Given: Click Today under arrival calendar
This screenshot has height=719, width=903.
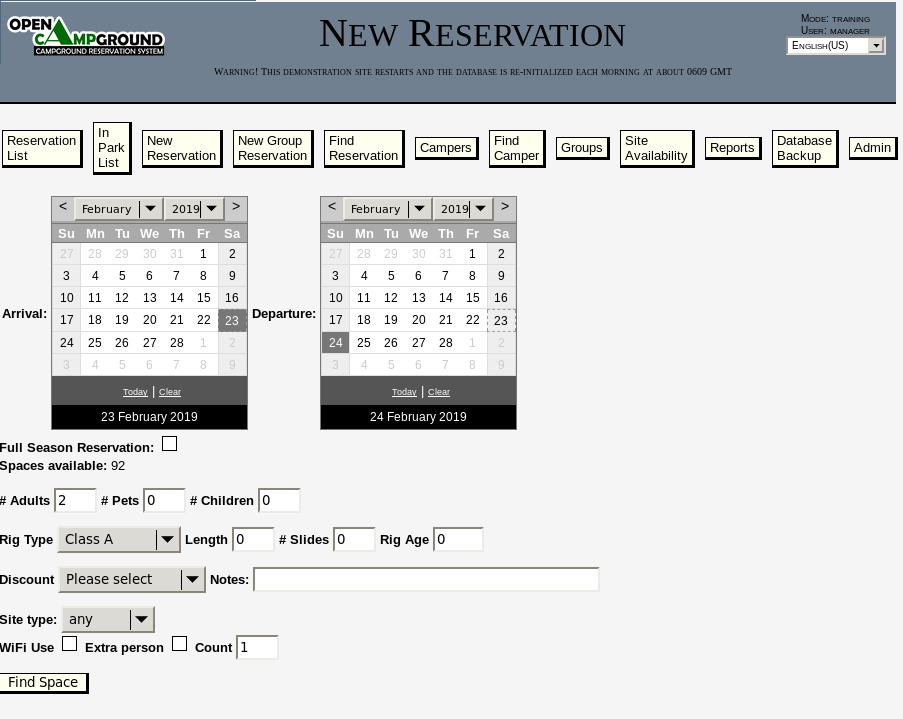Looking at the screenshot, I should [x=134, y=391].
